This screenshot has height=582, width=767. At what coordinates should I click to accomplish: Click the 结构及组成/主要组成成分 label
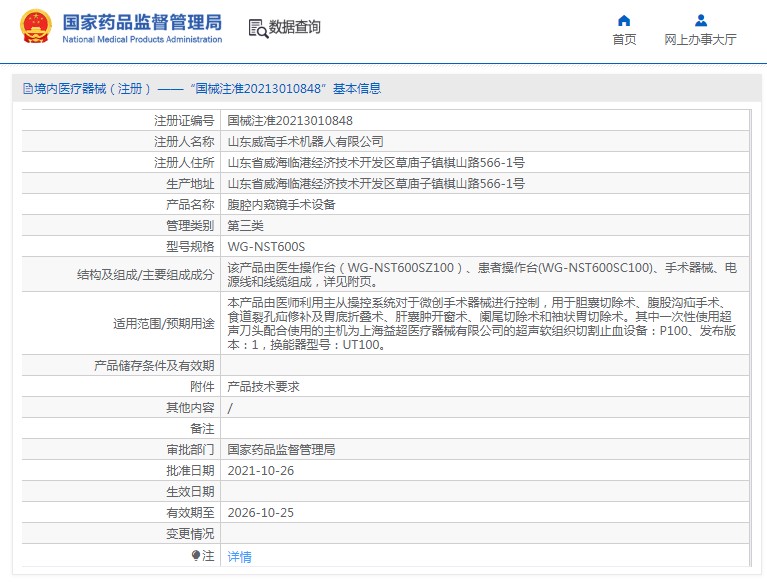[146, 274]
